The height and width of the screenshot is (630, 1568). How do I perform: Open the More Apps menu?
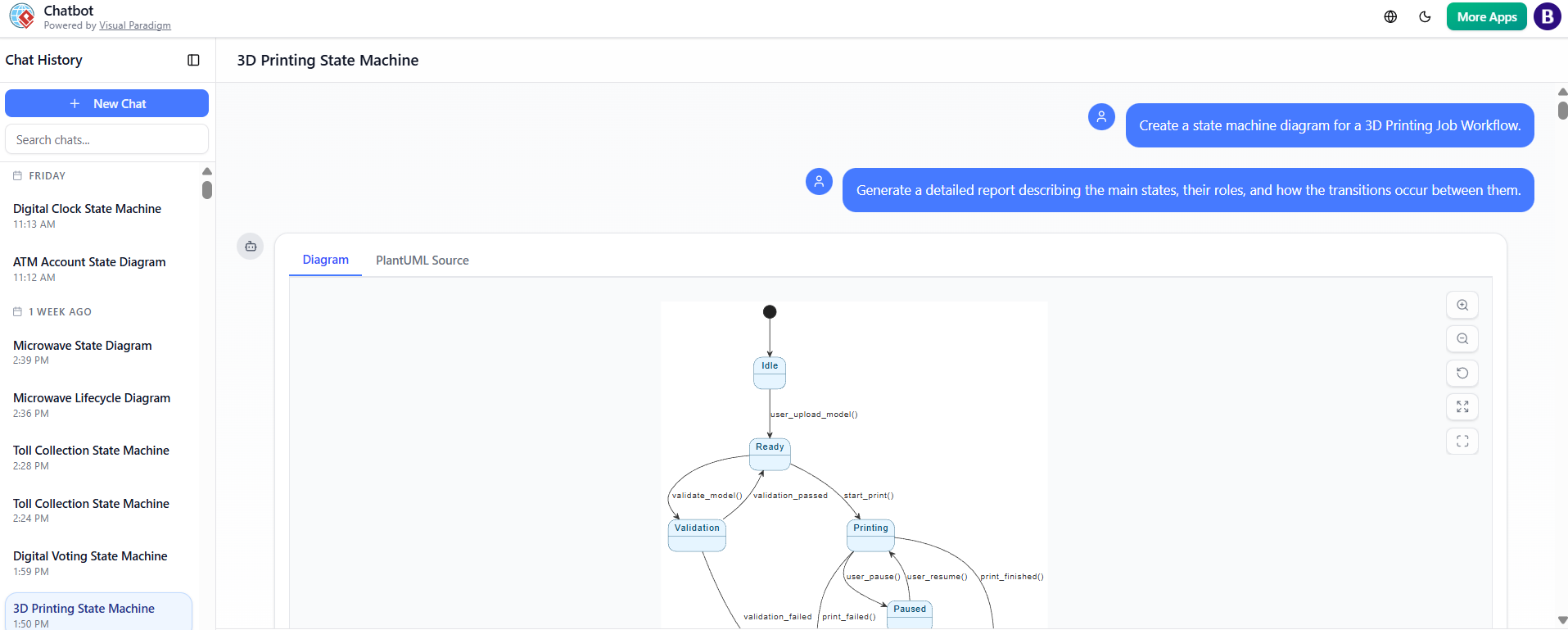tap(1486, 17)
